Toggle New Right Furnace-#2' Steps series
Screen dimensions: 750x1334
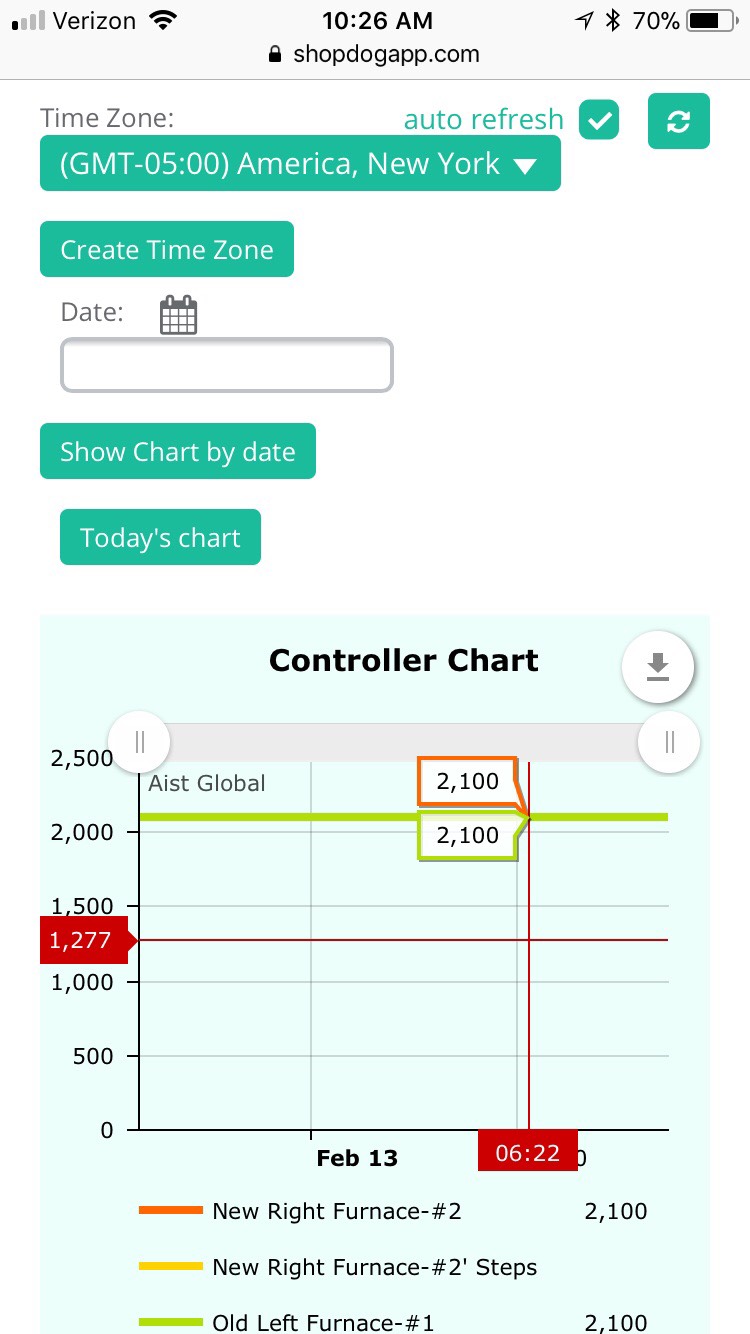click(x=374, y=1268)
